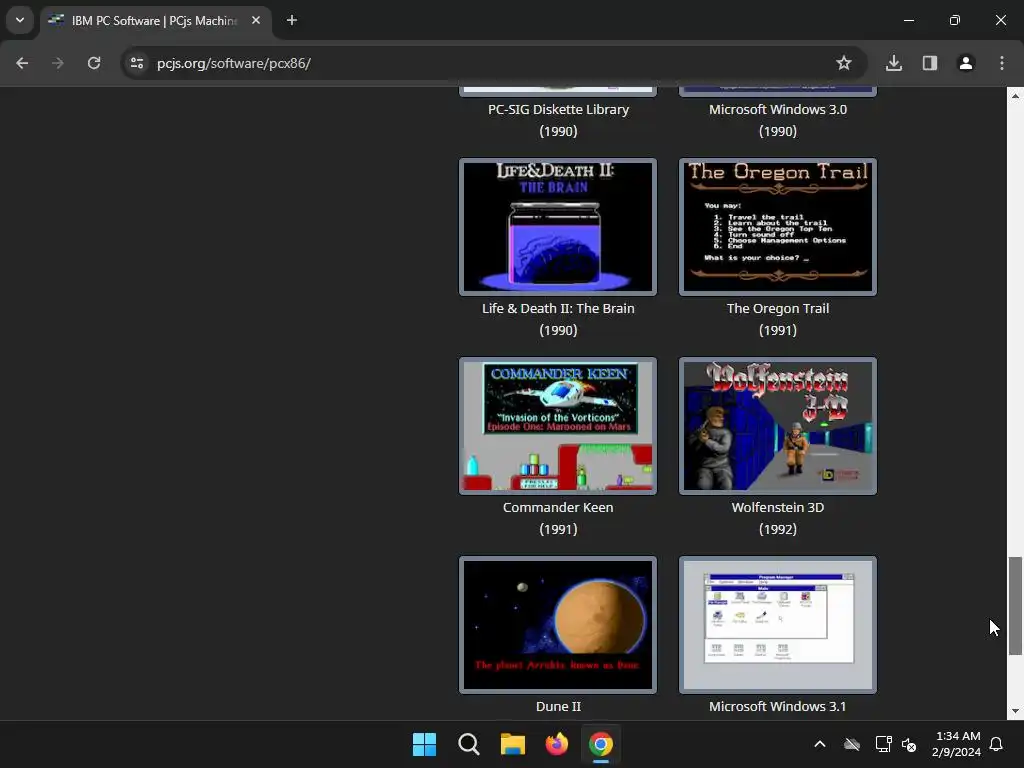Click the scrollbar down arrow
This screenshot has width=1024, height=768.
point(1015,711)
